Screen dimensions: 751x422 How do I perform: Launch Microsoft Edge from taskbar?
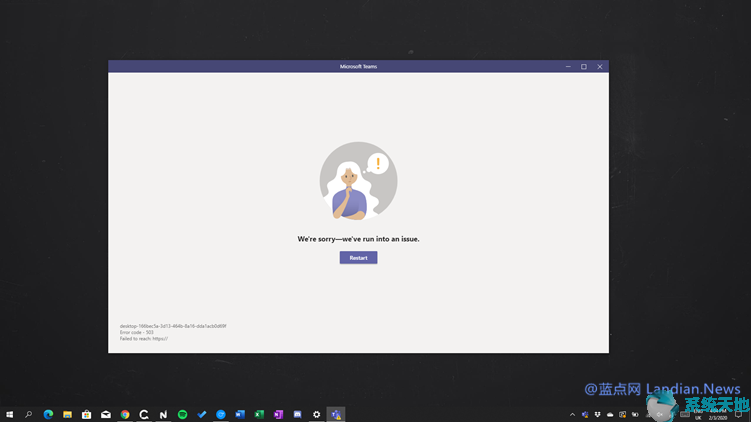tap(48, 414)
